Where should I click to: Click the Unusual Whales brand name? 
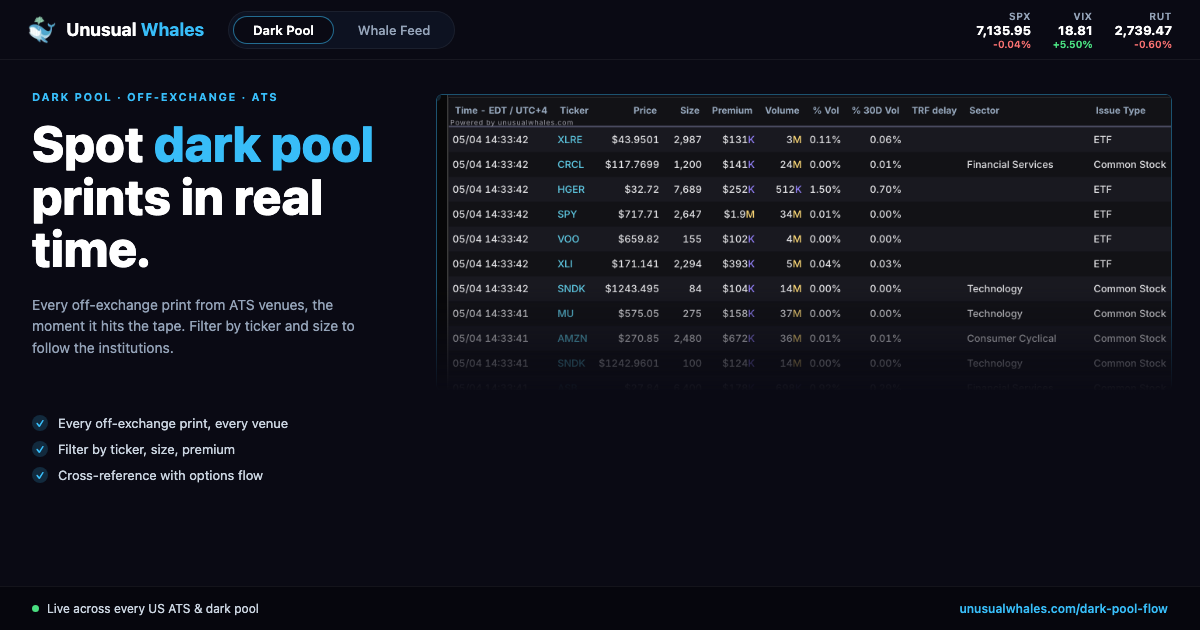click(135, 30)
